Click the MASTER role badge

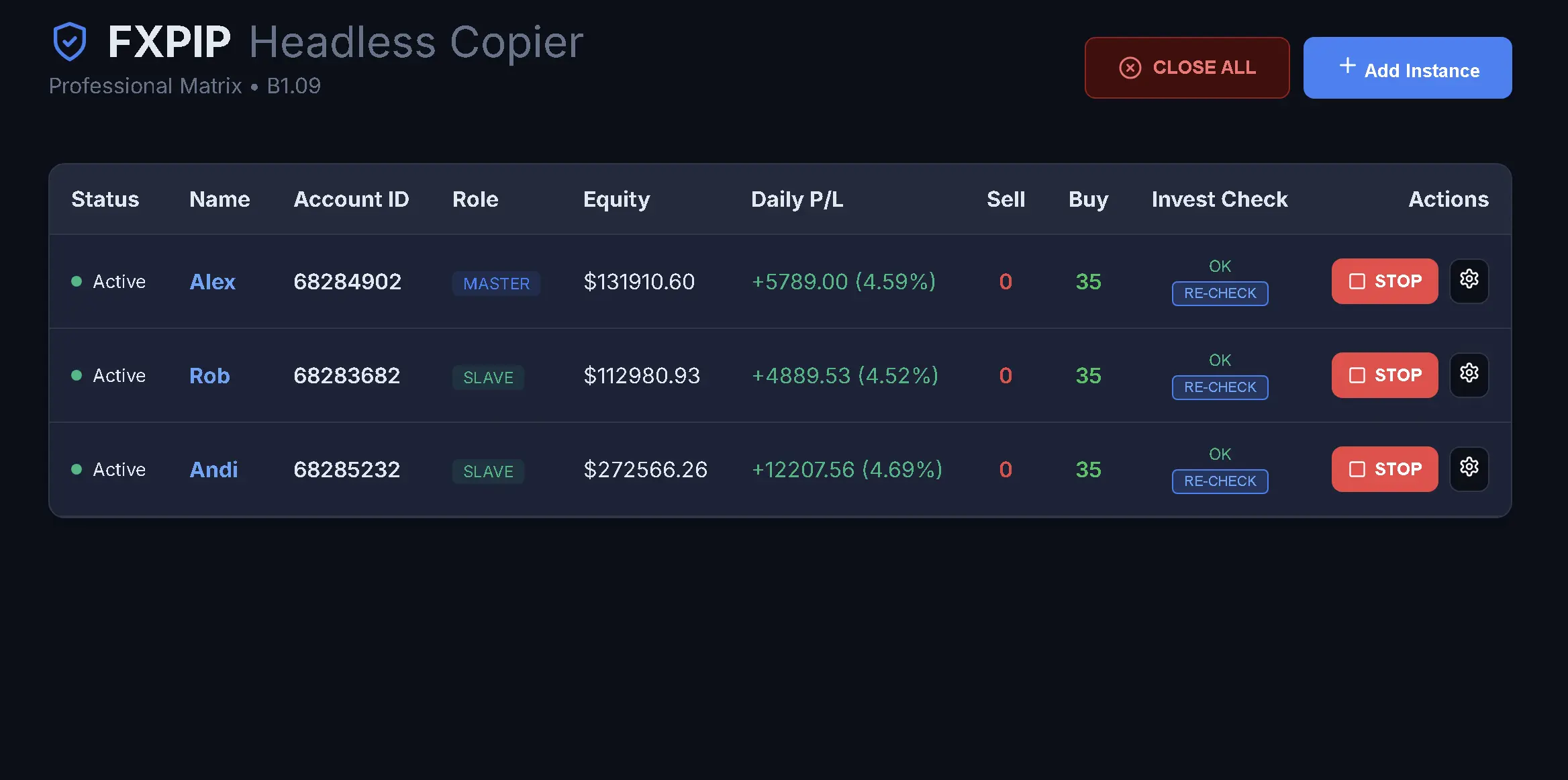(497, 283)
